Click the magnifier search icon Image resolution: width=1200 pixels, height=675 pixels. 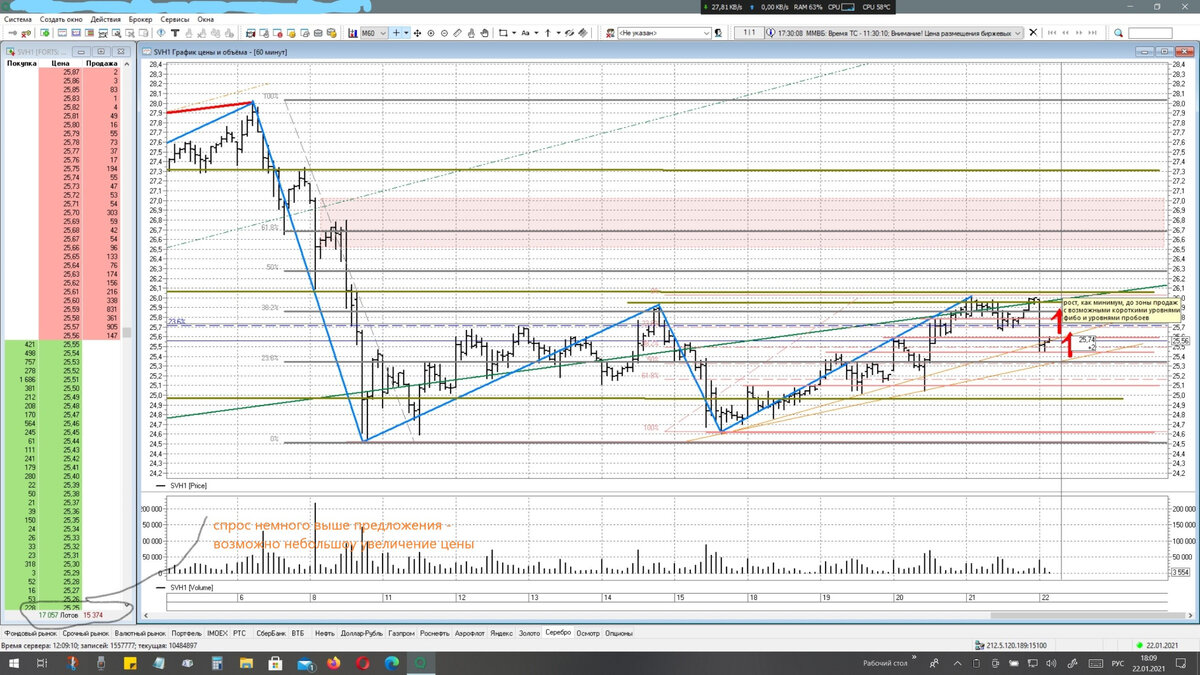(1117, 33)
